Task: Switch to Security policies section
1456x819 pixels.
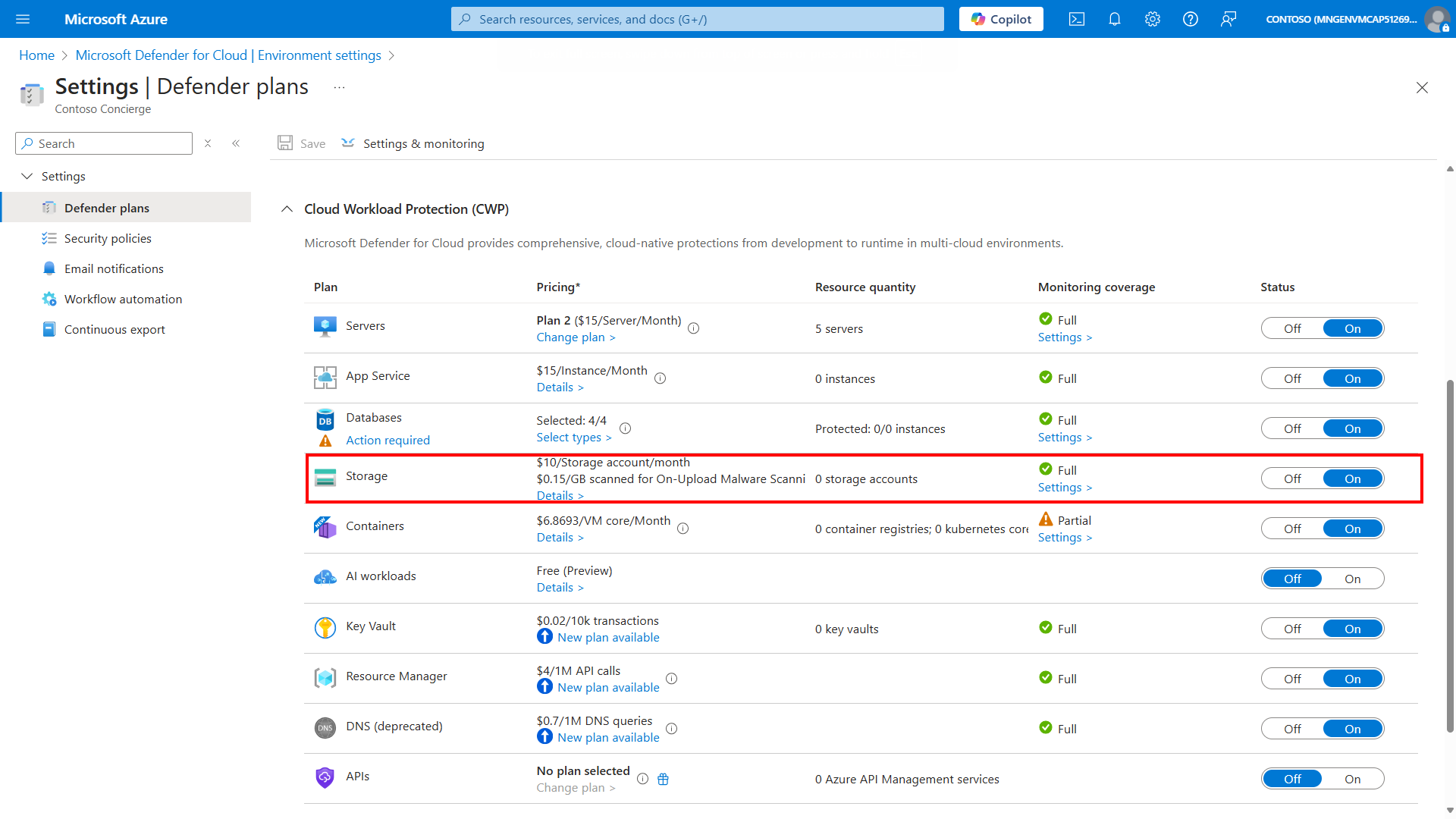Action: point(108,237)
